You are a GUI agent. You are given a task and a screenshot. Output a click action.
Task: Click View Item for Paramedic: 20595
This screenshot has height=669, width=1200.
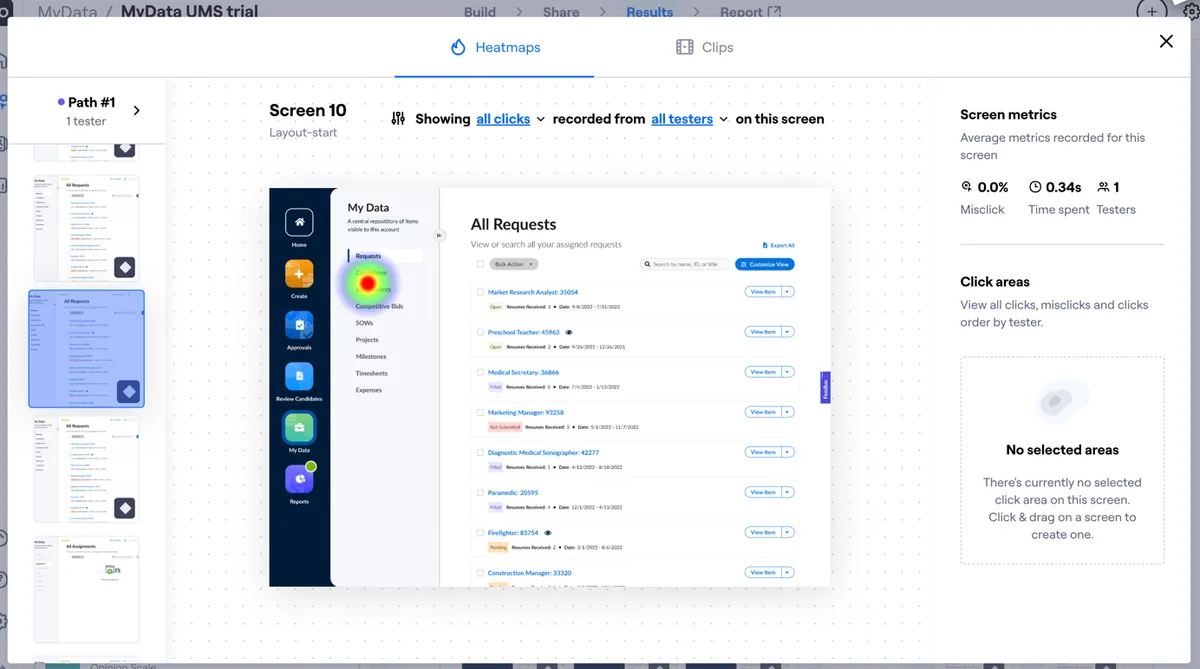point(763,492)
